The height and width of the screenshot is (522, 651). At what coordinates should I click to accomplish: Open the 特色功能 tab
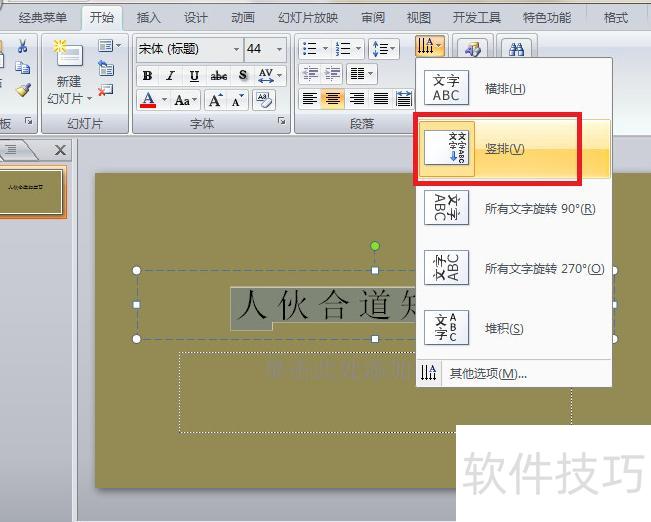[547, 17]
